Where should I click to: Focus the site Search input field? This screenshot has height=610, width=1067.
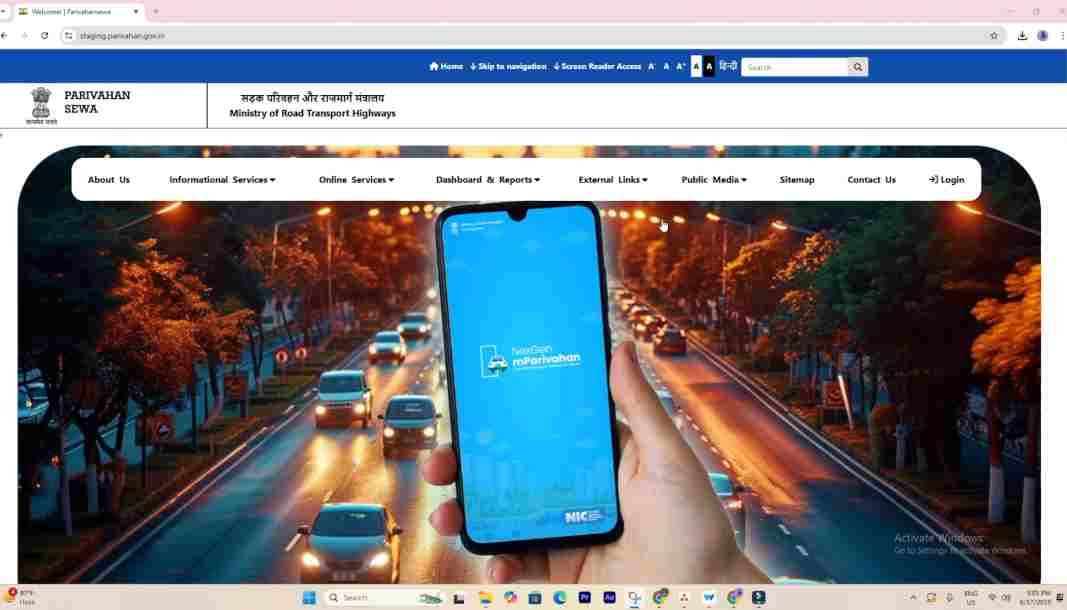[x=794, y=67]
